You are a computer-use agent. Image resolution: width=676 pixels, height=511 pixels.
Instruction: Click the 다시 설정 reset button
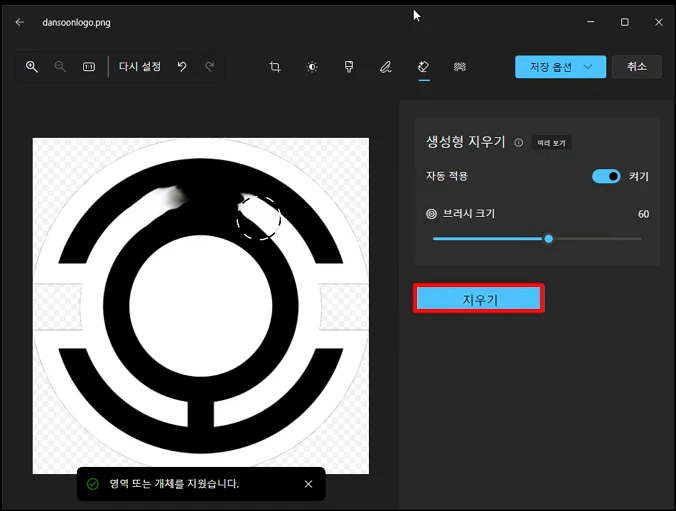[140, 66]
